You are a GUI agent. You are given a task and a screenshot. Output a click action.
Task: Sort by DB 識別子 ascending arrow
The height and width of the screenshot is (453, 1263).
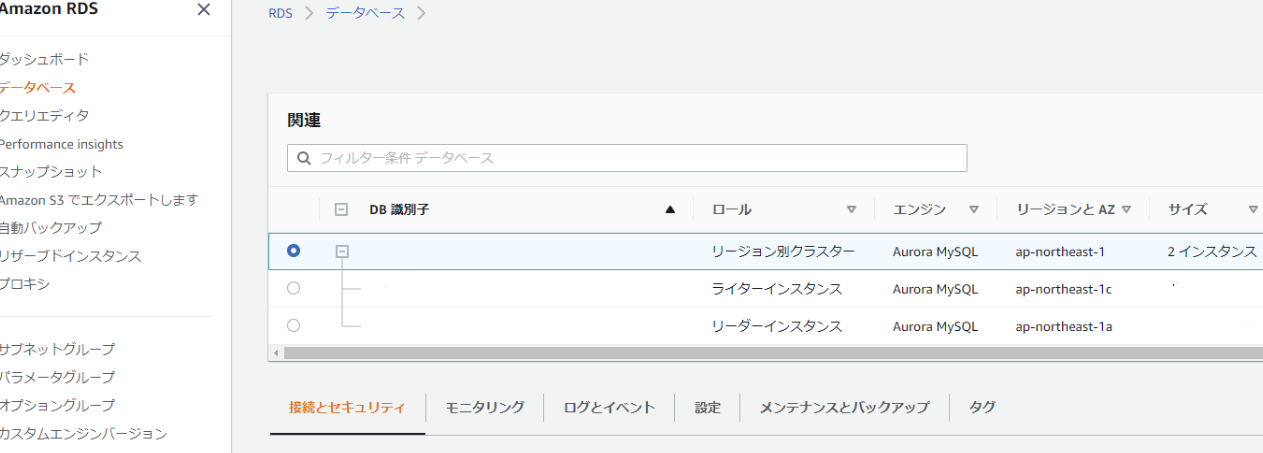tap(670, 210)
